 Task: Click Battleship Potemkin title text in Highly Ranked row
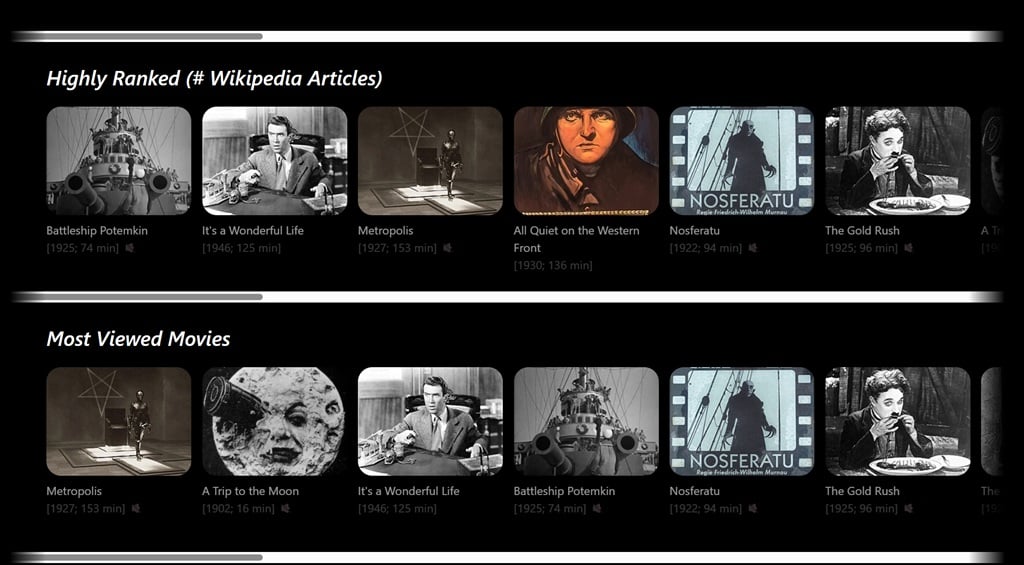pos(97,231)
